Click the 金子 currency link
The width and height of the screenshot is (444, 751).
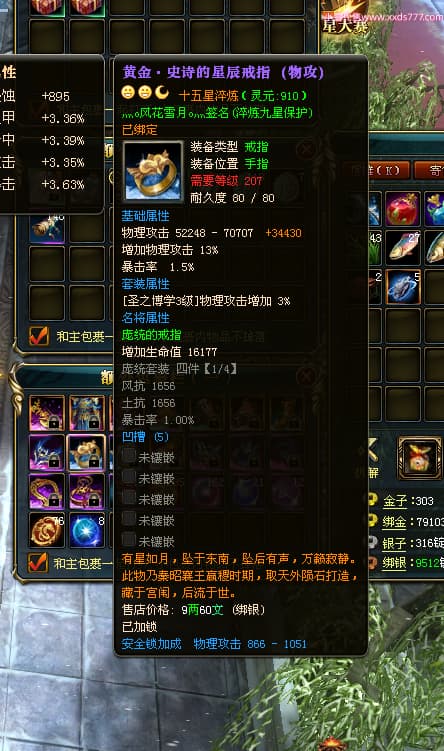tap(395, 501)
